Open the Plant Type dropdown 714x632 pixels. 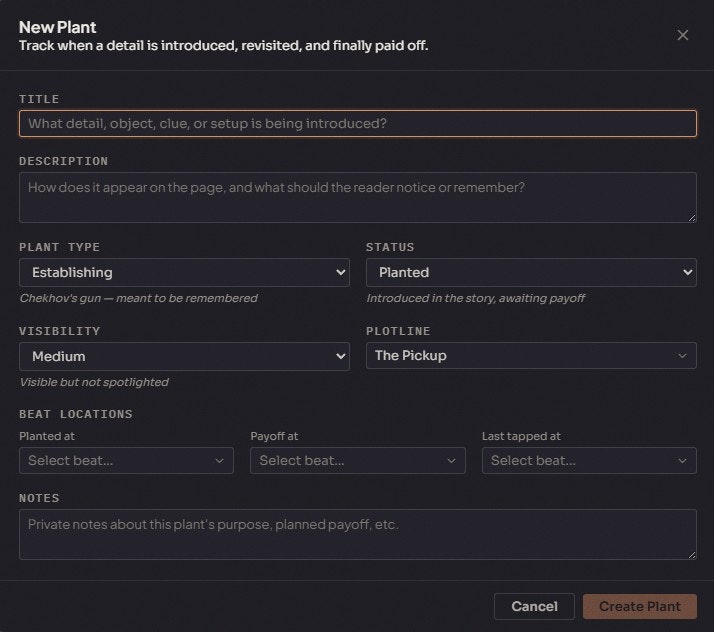click(183, 272)
